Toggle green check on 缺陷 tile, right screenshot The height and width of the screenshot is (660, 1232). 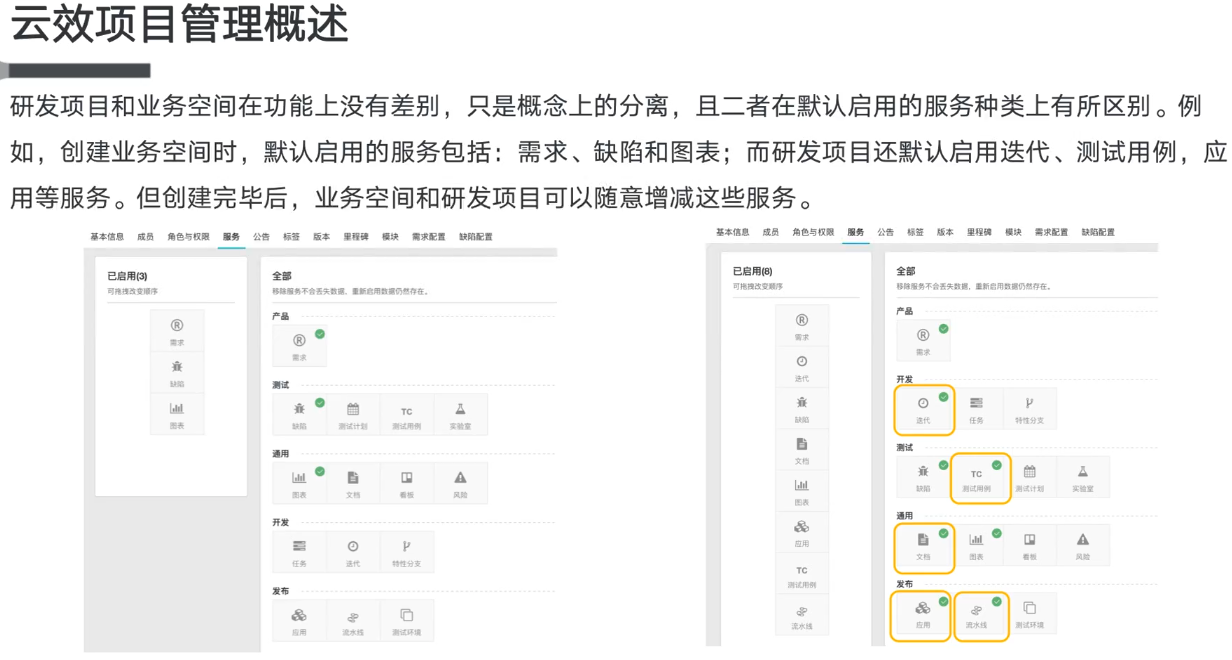pos(943,465)
